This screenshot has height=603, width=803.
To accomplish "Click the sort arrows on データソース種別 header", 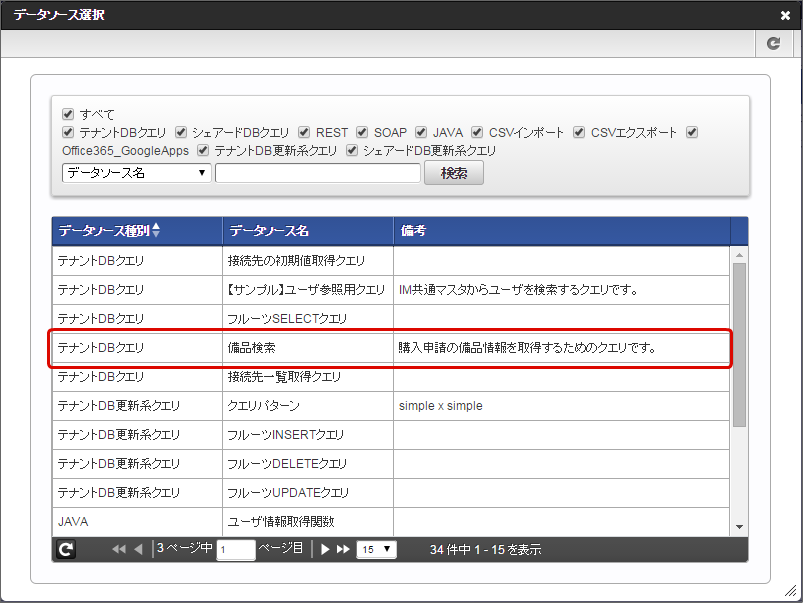I will (155, 231).
